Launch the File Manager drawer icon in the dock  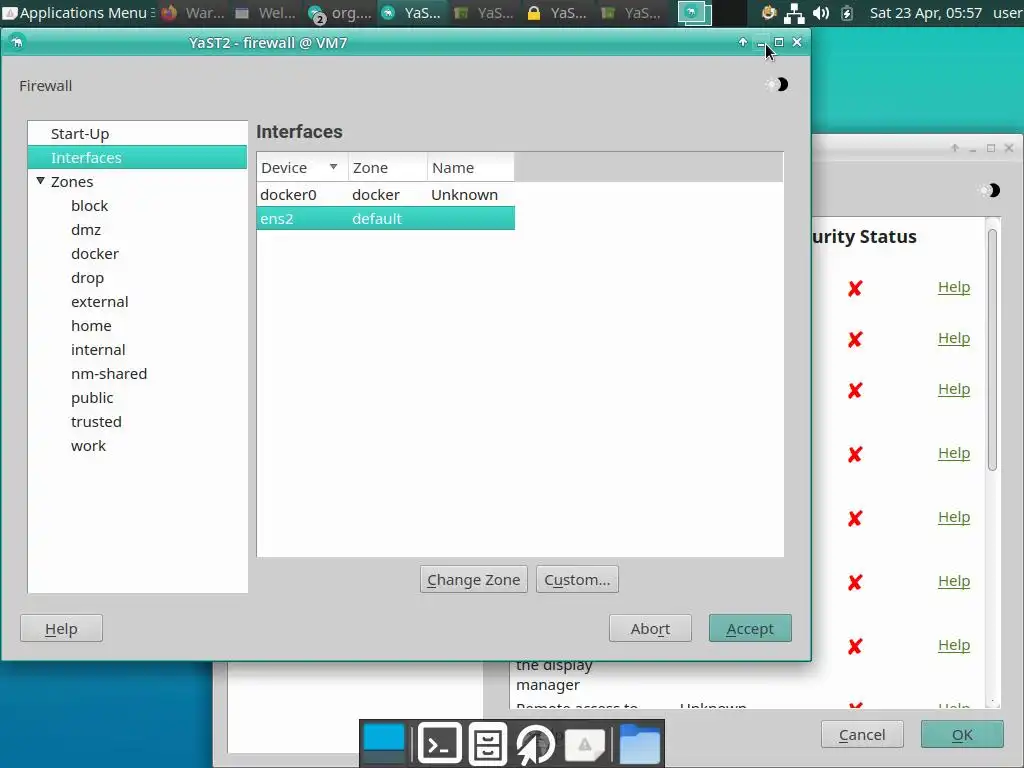click(487, 743)
